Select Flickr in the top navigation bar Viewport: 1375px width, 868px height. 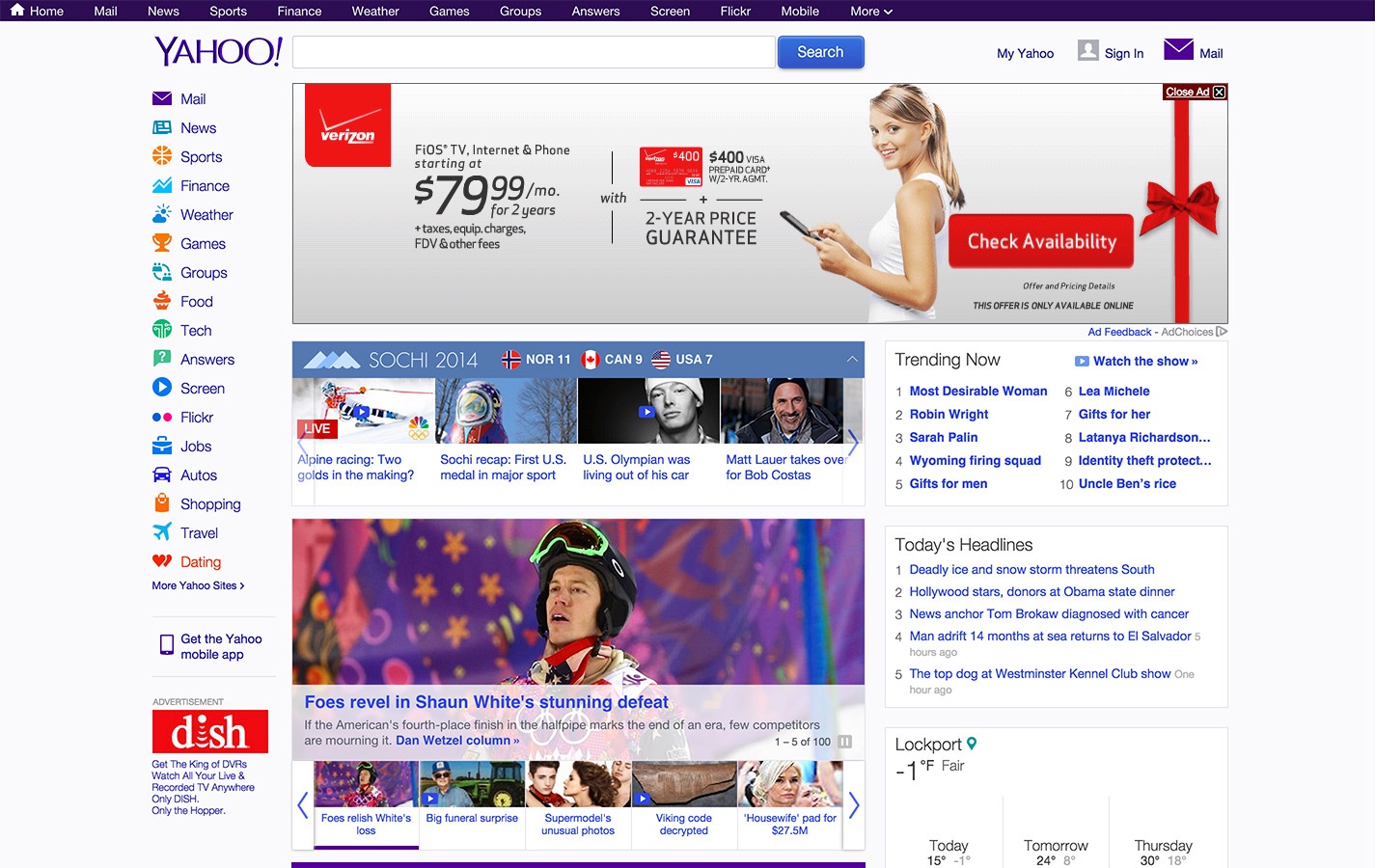point(735,11)
